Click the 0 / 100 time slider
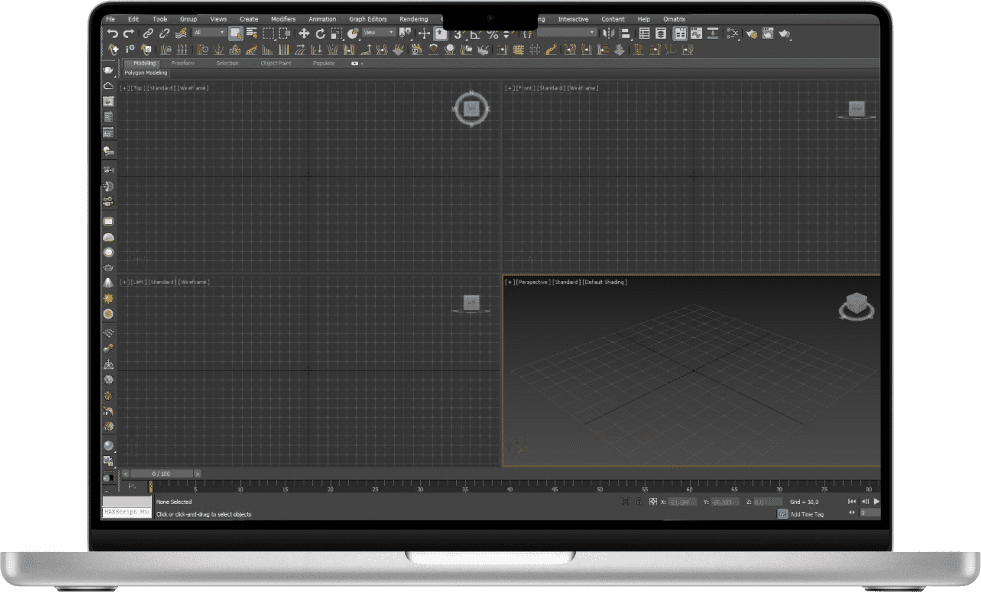 tap(160, 473)
